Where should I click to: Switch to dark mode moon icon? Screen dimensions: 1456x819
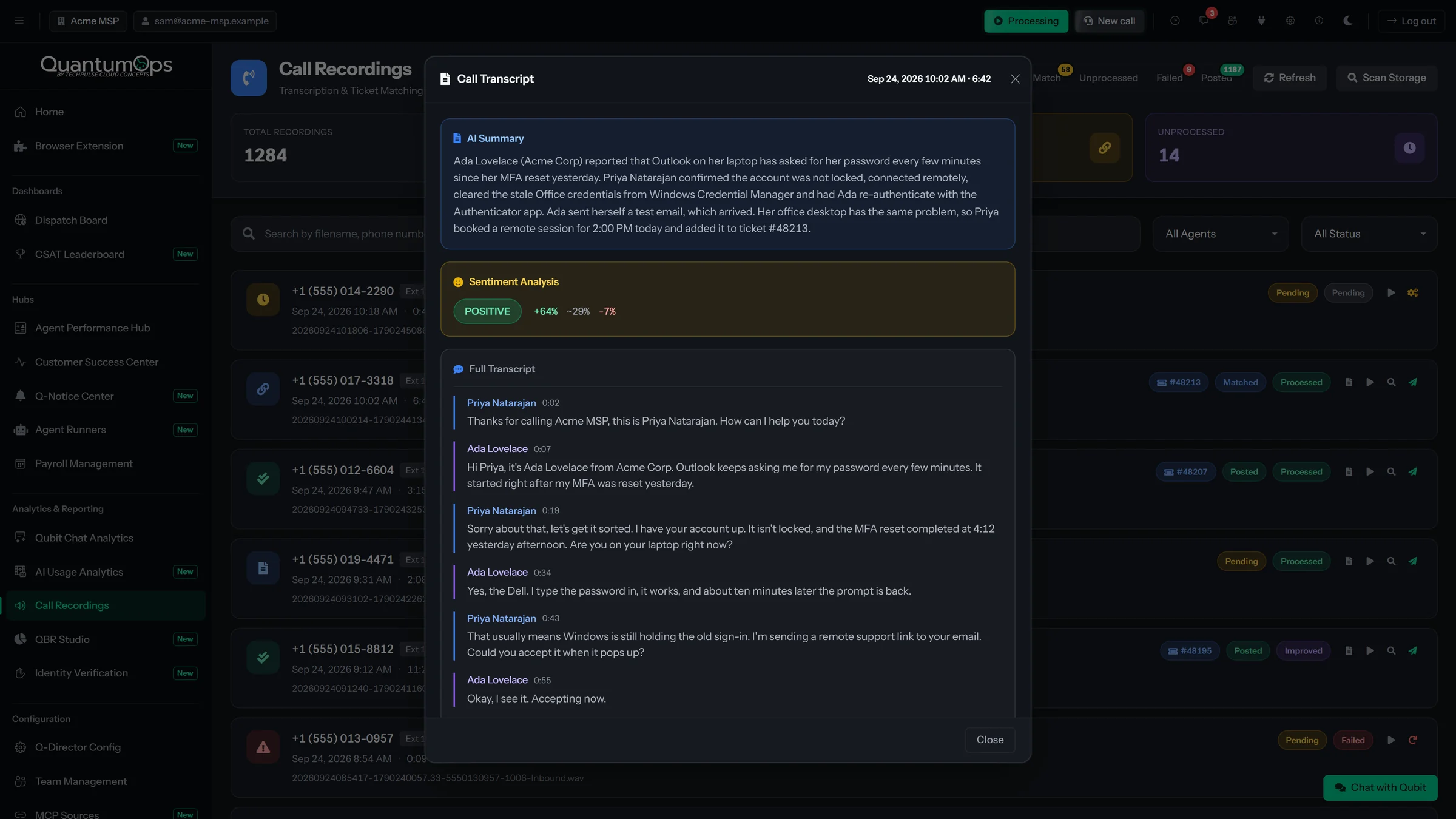coord(1347,21)
